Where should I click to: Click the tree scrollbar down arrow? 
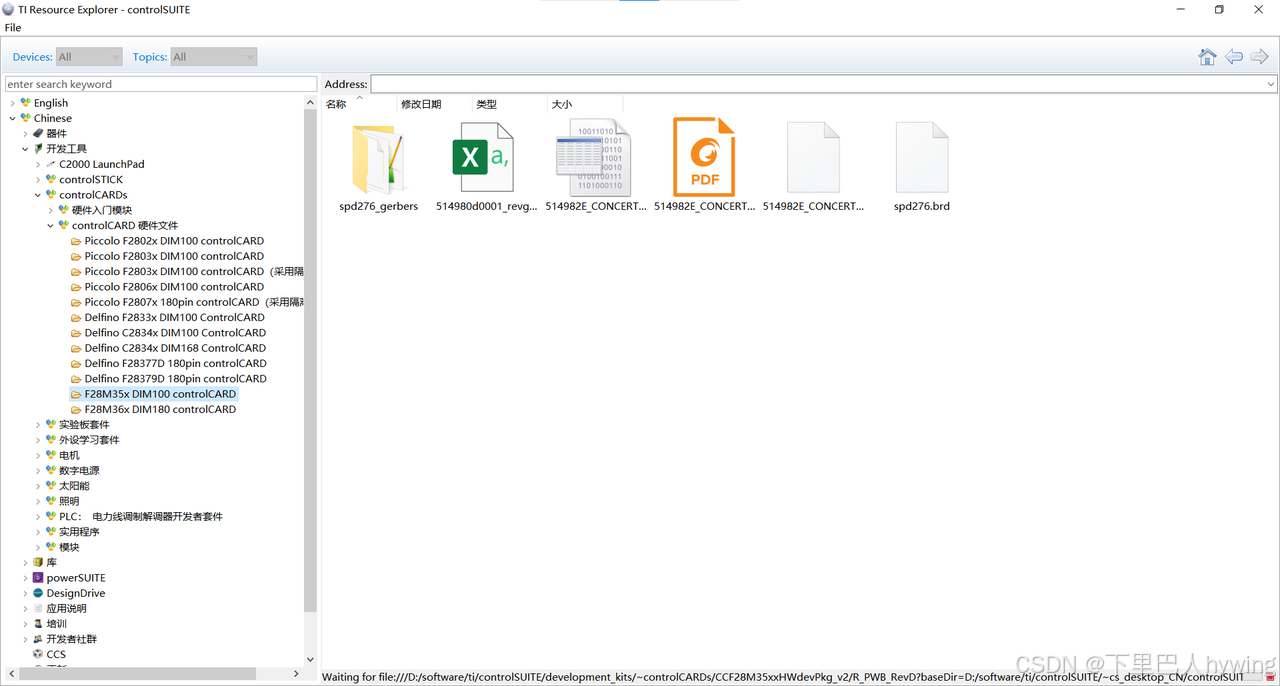(x=310, y=659)
